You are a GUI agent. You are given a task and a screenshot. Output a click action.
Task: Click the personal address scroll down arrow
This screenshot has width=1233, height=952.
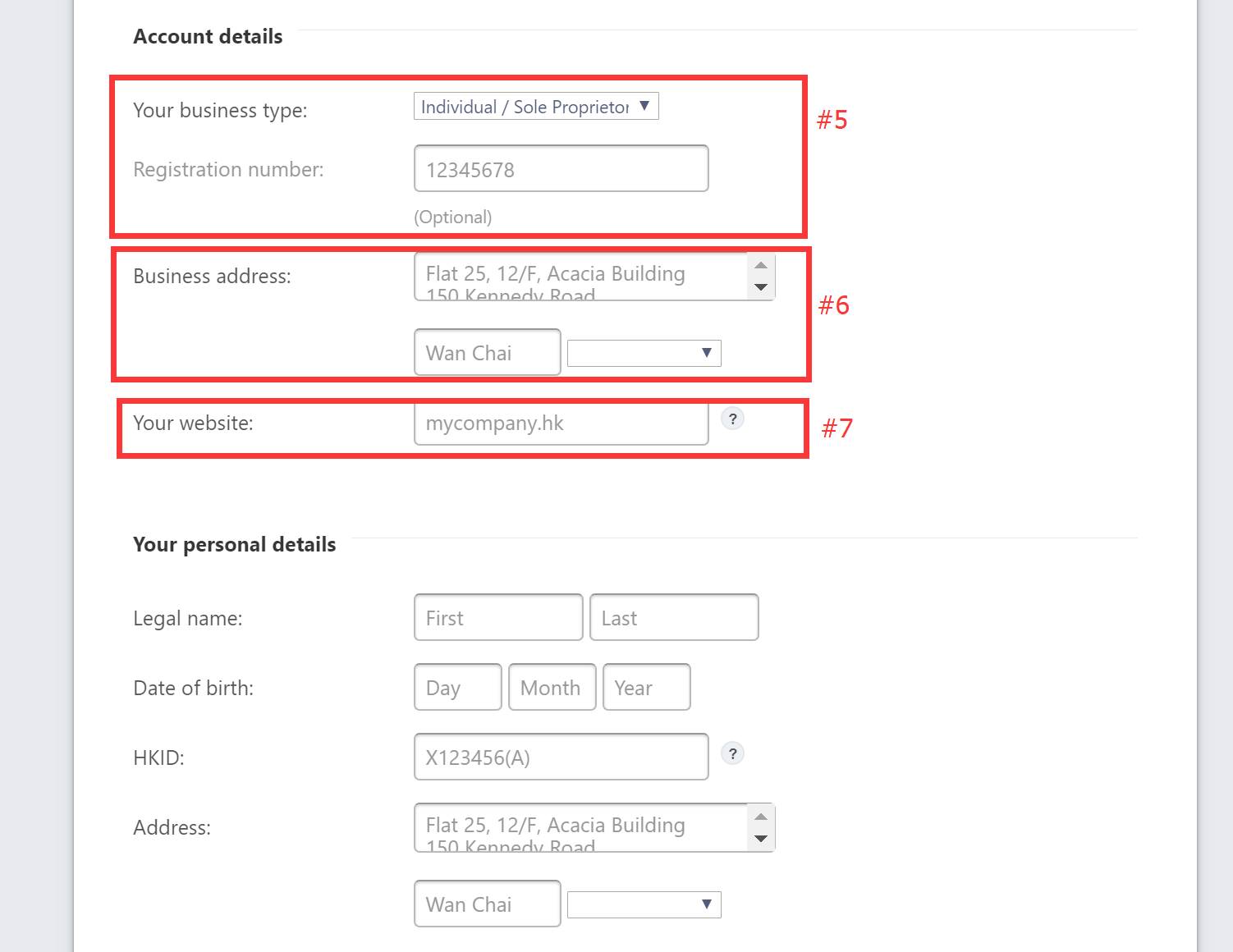point(761,839)
